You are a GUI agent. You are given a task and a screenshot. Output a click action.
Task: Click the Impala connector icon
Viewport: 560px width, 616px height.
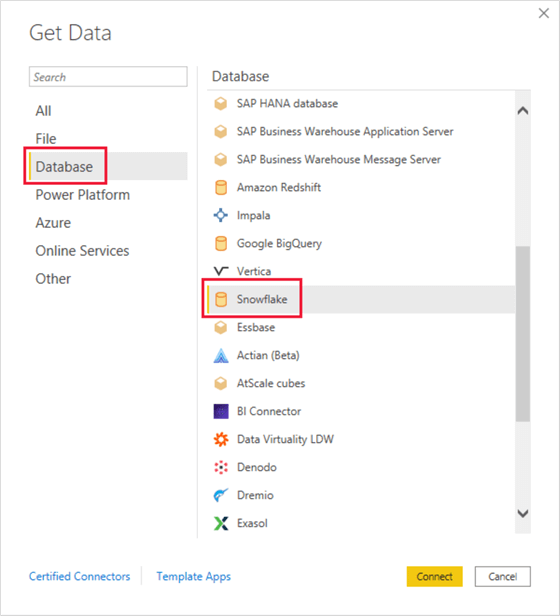tap(221, 215)
